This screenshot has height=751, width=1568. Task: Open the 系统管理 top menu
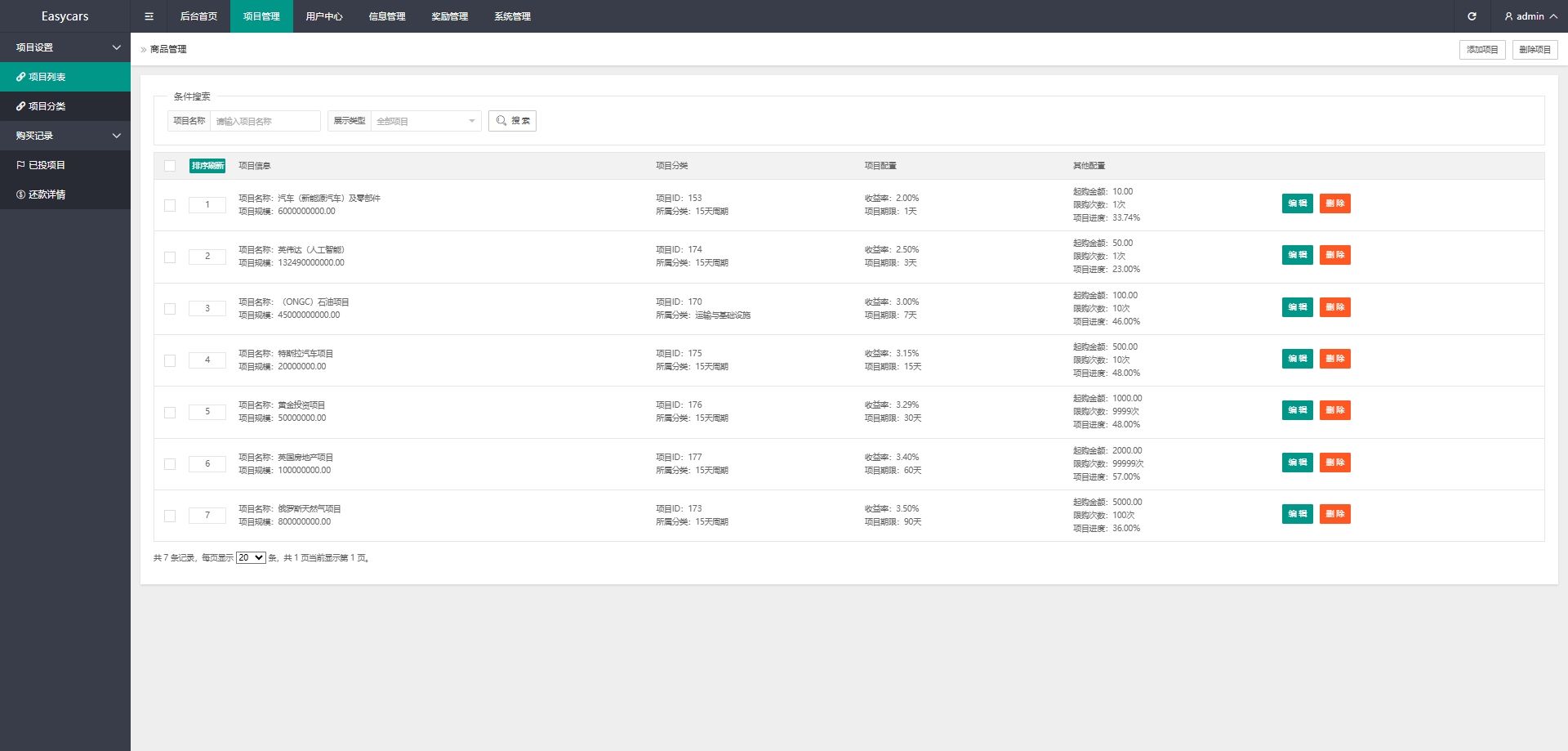point(512,16)
